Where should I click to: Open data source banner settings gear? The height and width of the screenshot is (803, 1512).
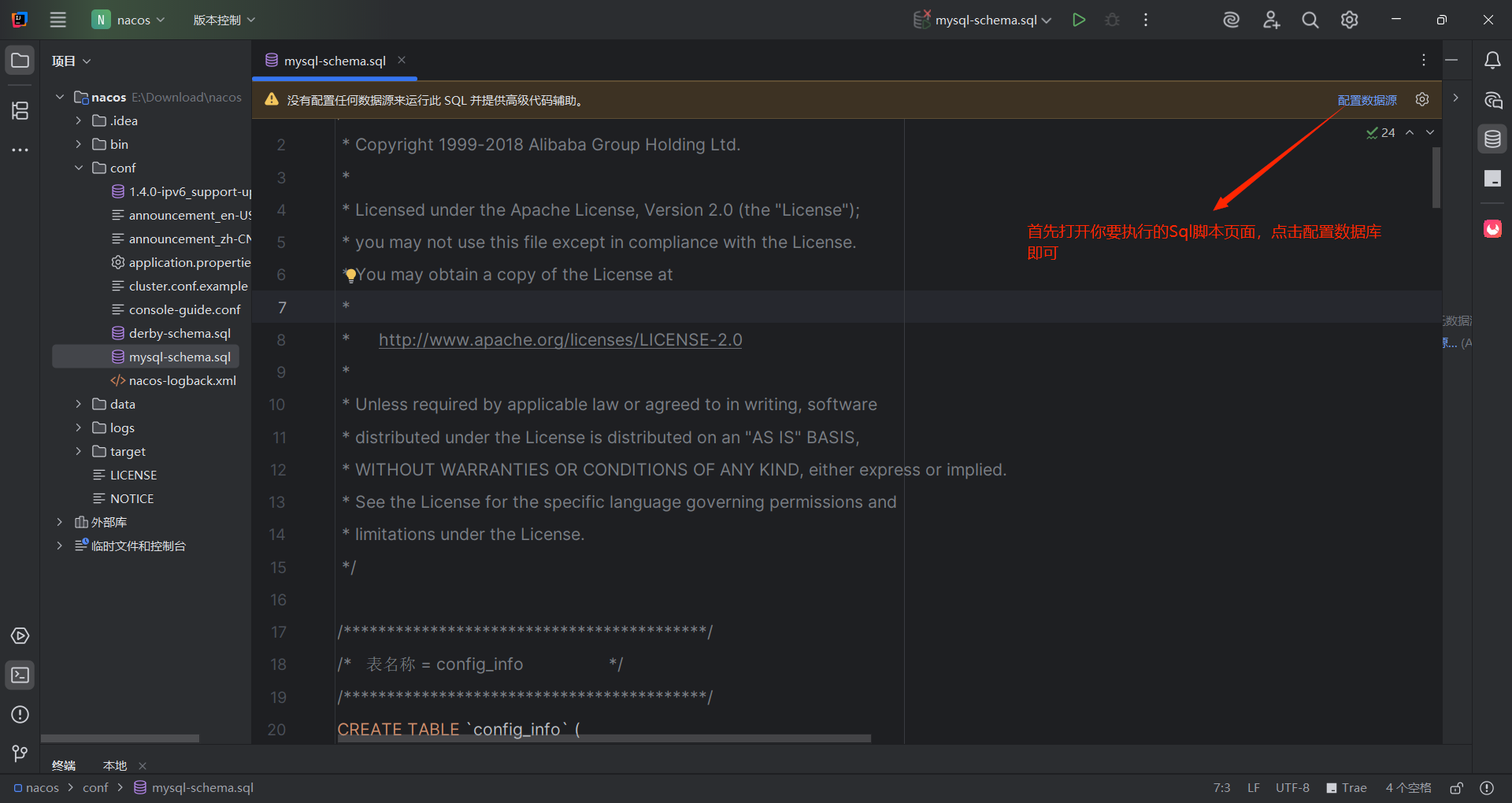1422,99
